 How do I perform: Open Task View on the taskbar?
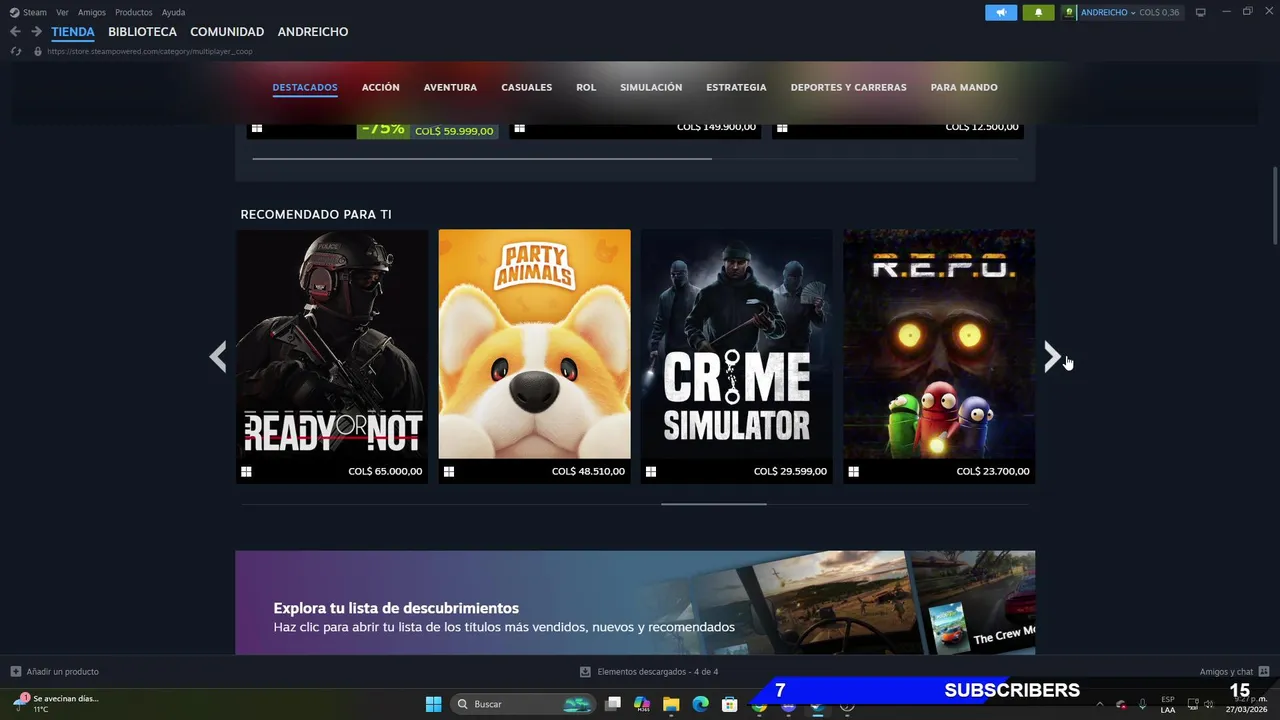pos(613,704)
